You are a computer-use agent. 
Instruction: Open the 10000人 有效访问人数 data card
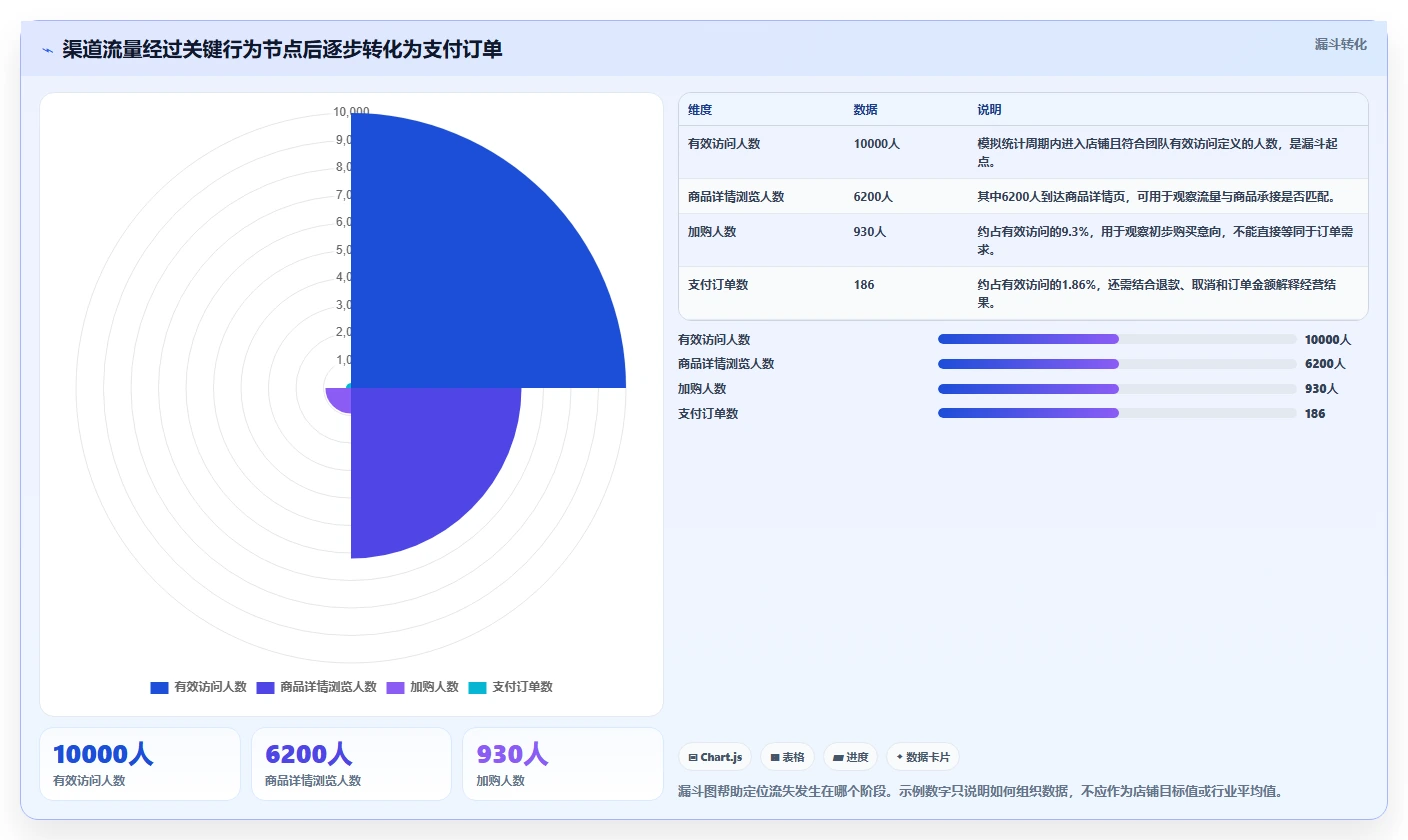tap(140, 764)
